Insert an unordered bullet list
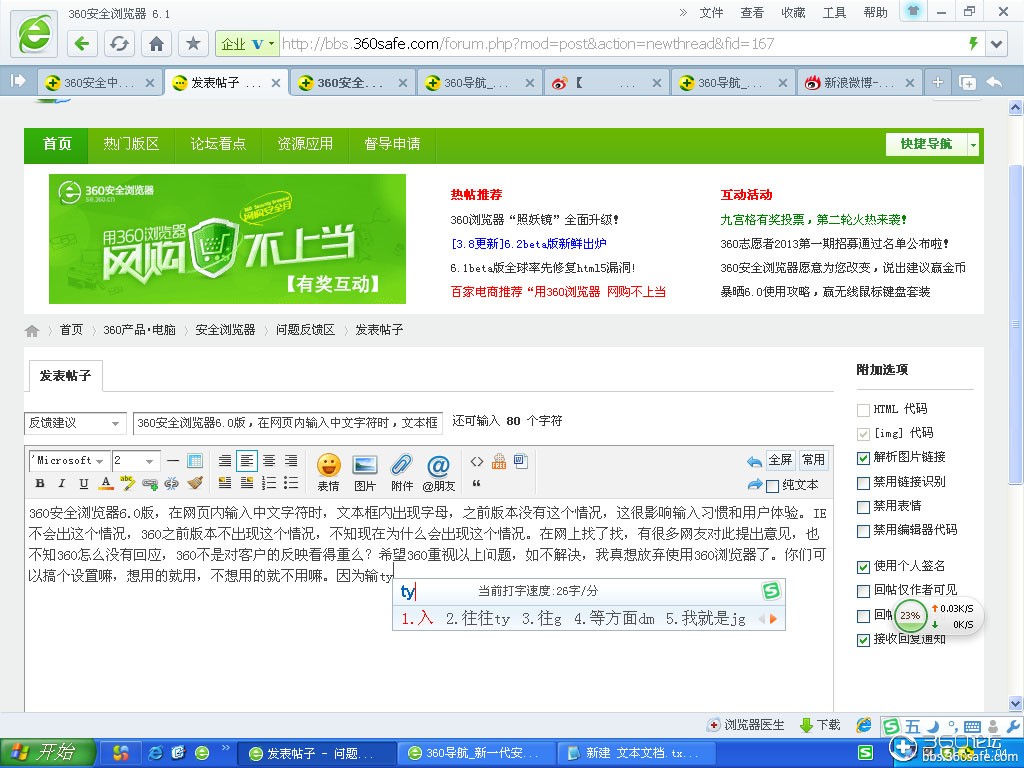The image size is (1024, 768). click(x=291, y=483)
